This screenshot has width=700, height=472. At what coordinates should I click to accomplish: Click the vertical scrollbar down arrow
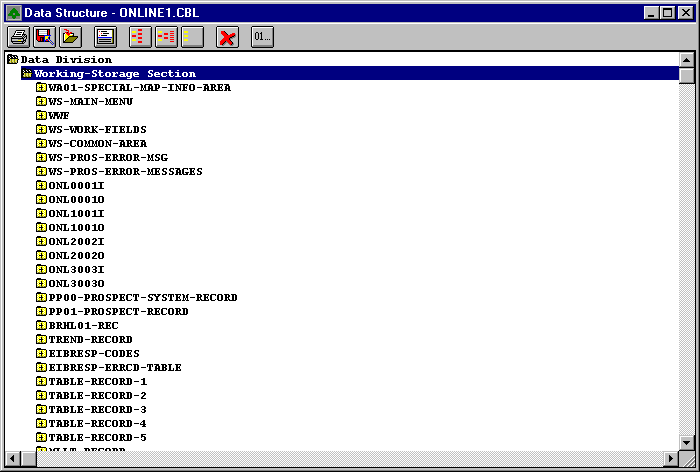pos(686,442)
